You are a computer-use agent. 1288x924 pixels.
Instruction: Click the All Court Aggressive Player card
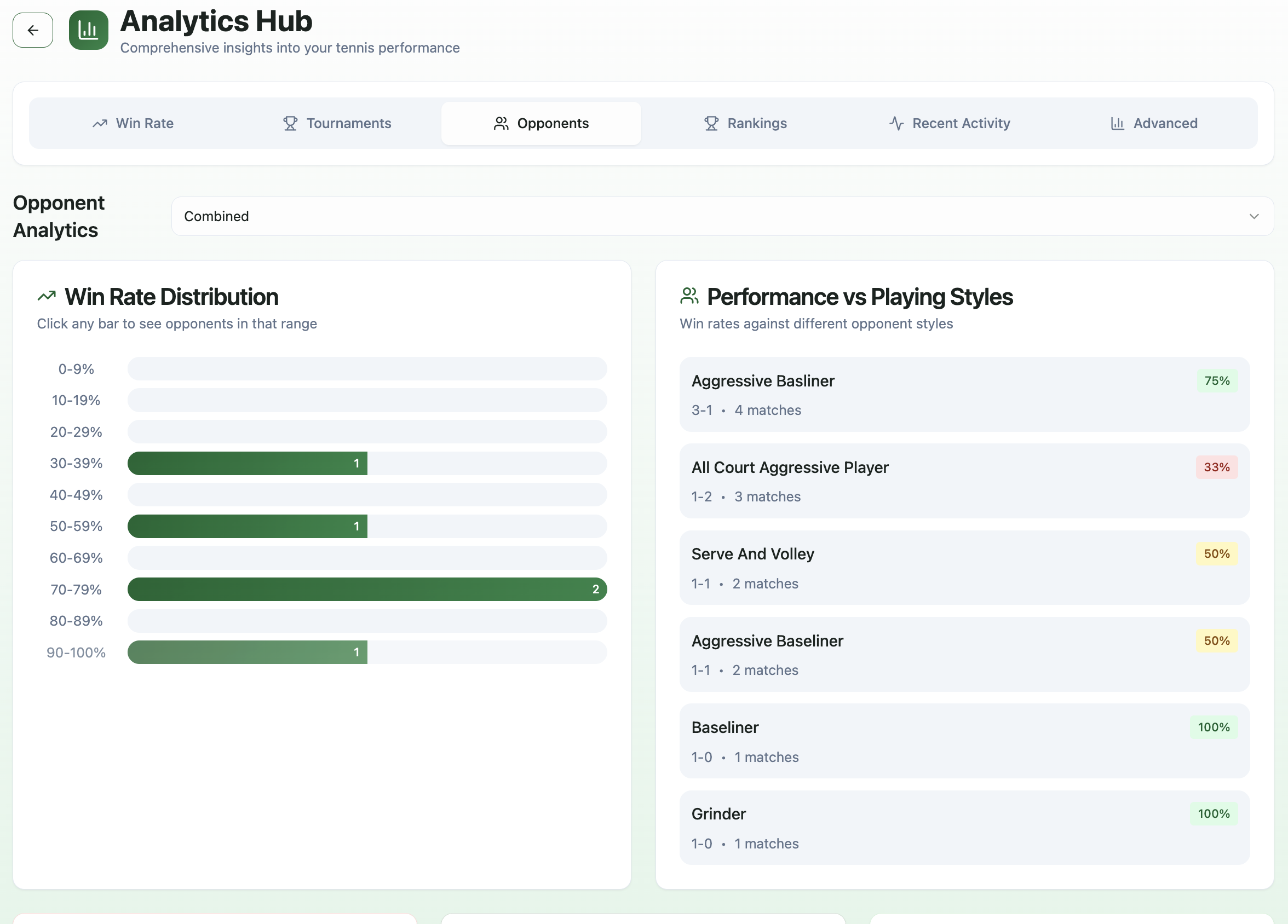pos(964,481)
